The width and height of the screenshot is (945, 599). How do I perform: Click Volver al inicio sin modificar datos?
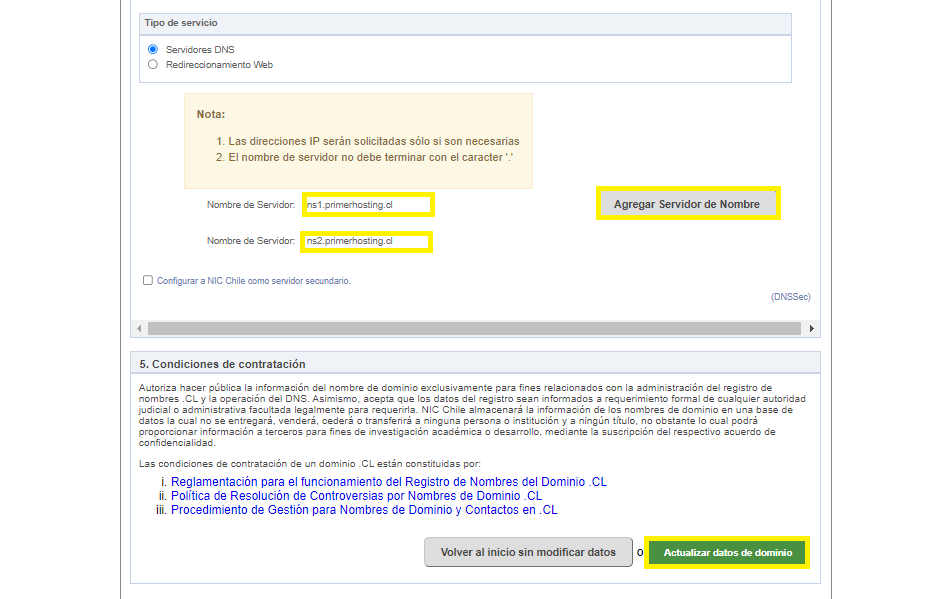click(528, 553)
